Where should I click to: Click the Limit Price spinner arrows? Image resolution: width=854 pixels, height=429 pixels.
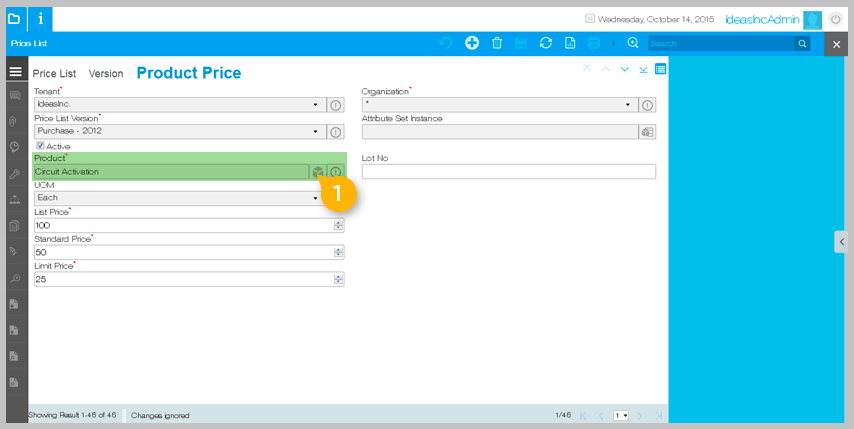tap(339, 279)
